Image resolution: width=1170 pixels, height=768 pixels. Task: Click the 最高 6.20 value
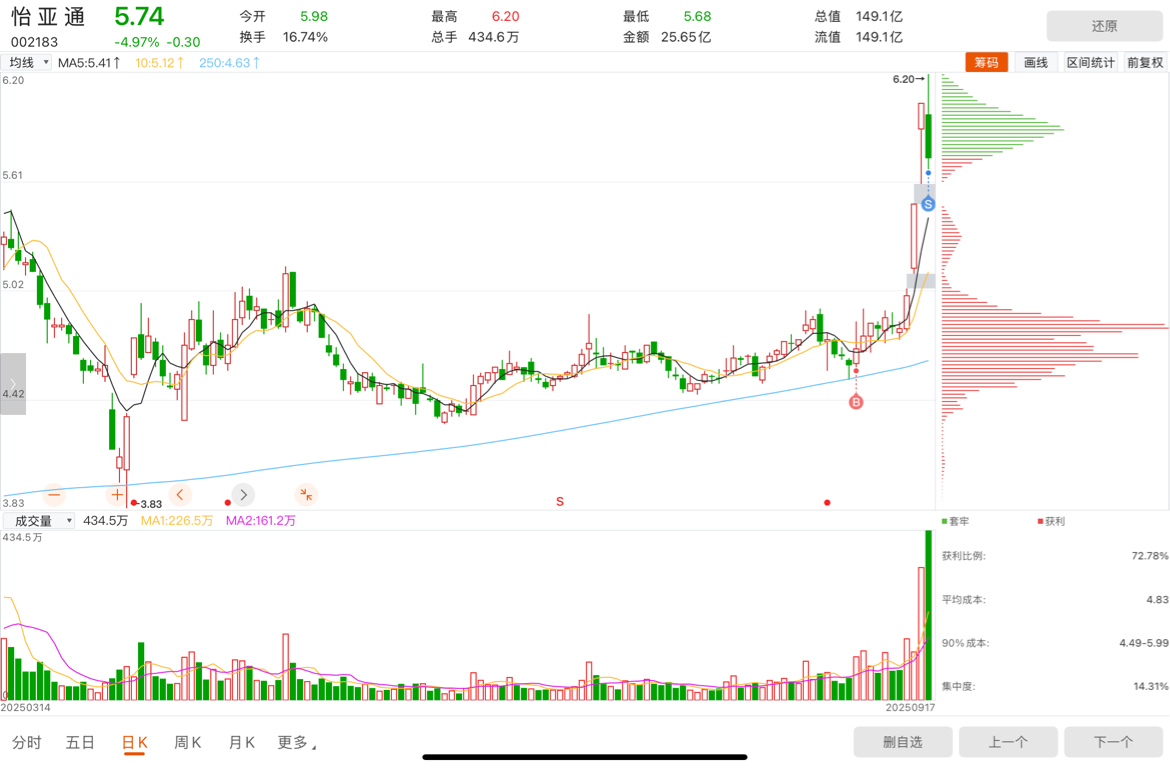(505, 16)
